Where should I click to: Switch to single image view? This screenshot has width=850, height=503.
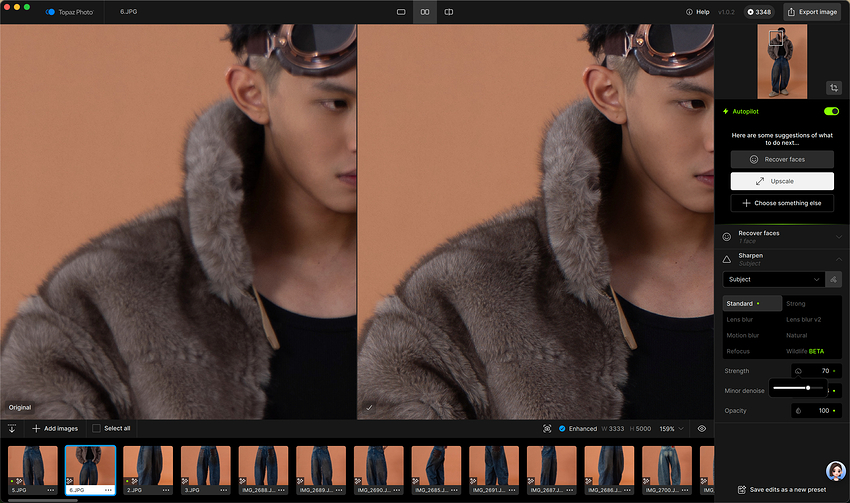401,12
